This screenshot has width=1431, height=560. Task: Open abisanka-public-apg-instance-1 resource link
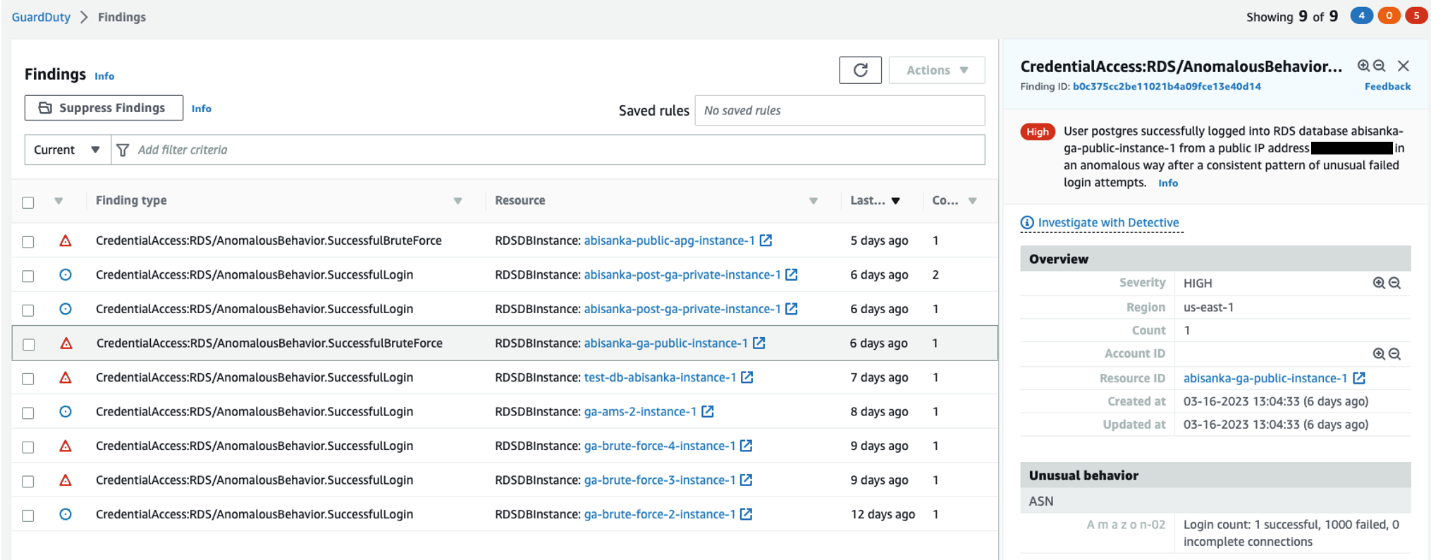[x=669, y=241]
